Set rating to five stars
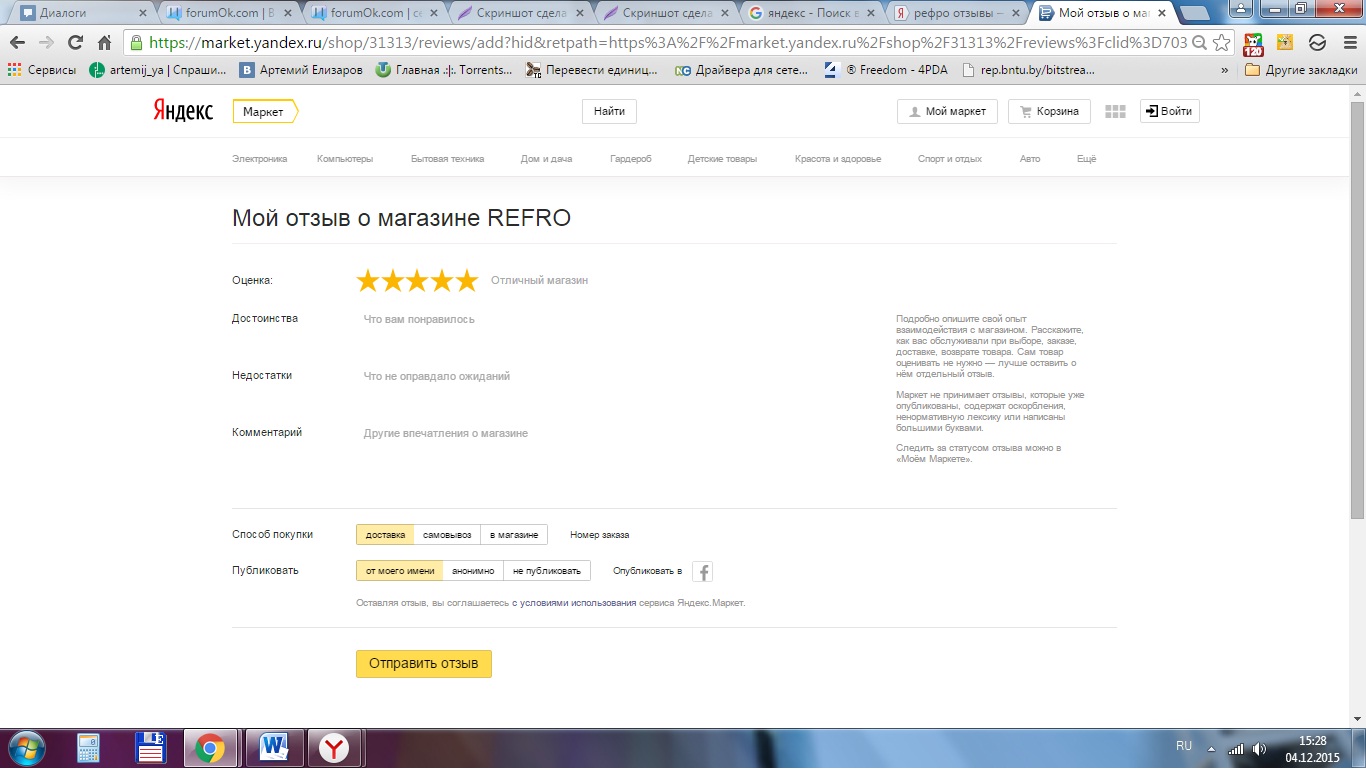Viewport: 1366px width, 770px height. 466,281
